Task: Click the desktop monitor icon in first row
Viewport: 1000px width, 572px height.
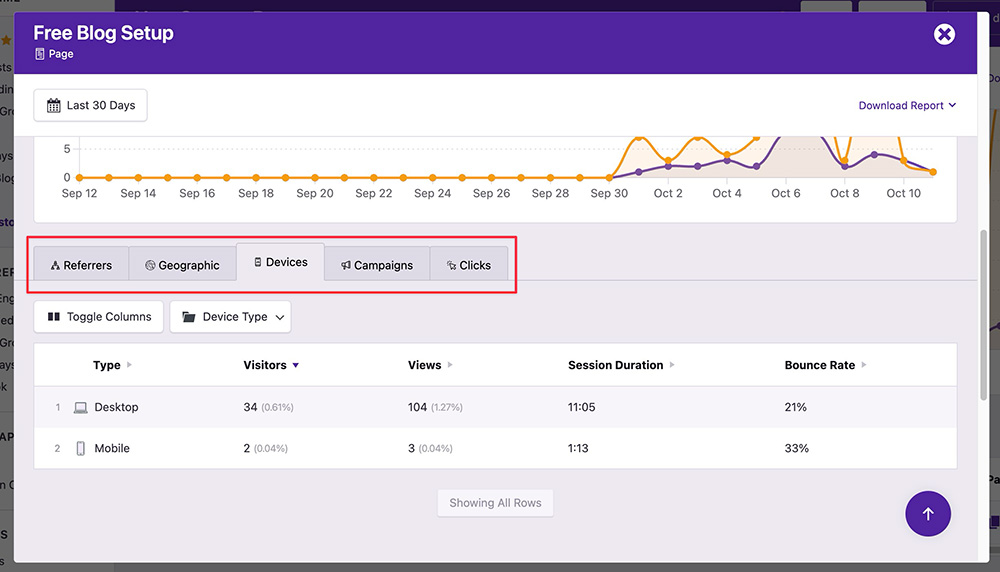Action: tap(81, 408)
